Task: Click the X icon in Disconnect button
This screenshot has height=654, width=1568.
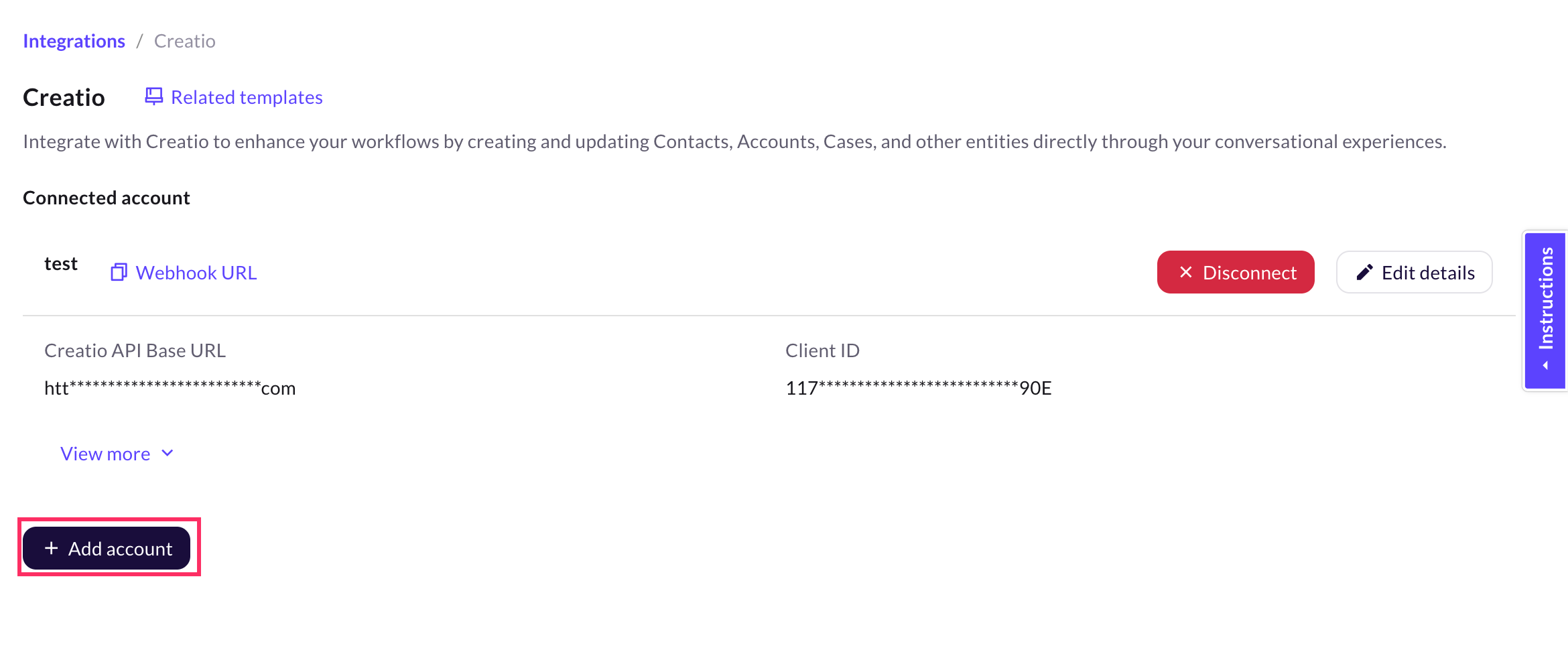Action: pos(1185,272)
